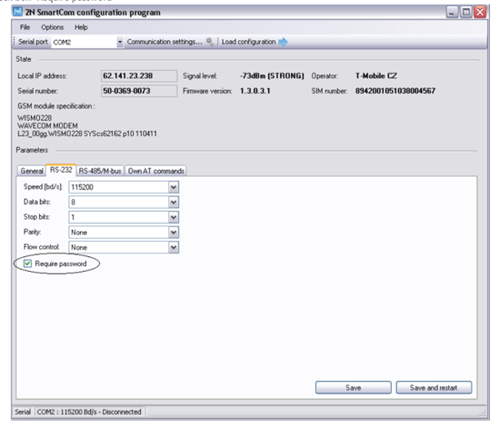Open the Options menu
Screen dimensions: 500x428
pyautogui.click(x=52, y=27)
